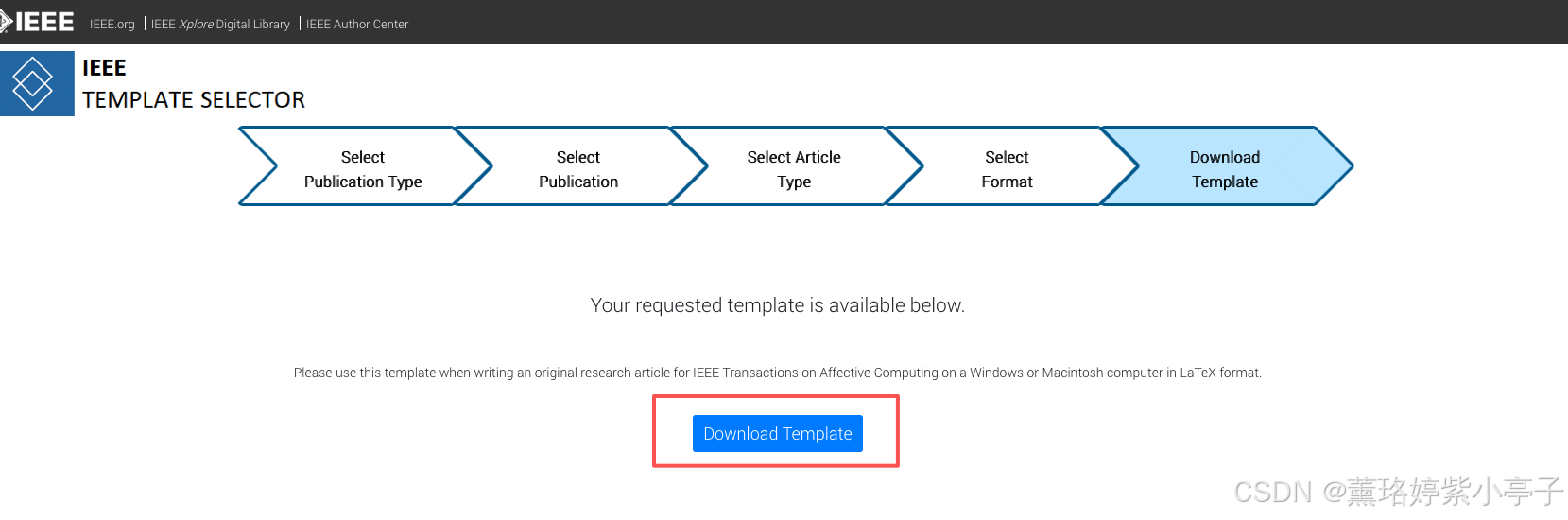Click the blue Download Template button

pyautogui.click(x=778, y=434)
